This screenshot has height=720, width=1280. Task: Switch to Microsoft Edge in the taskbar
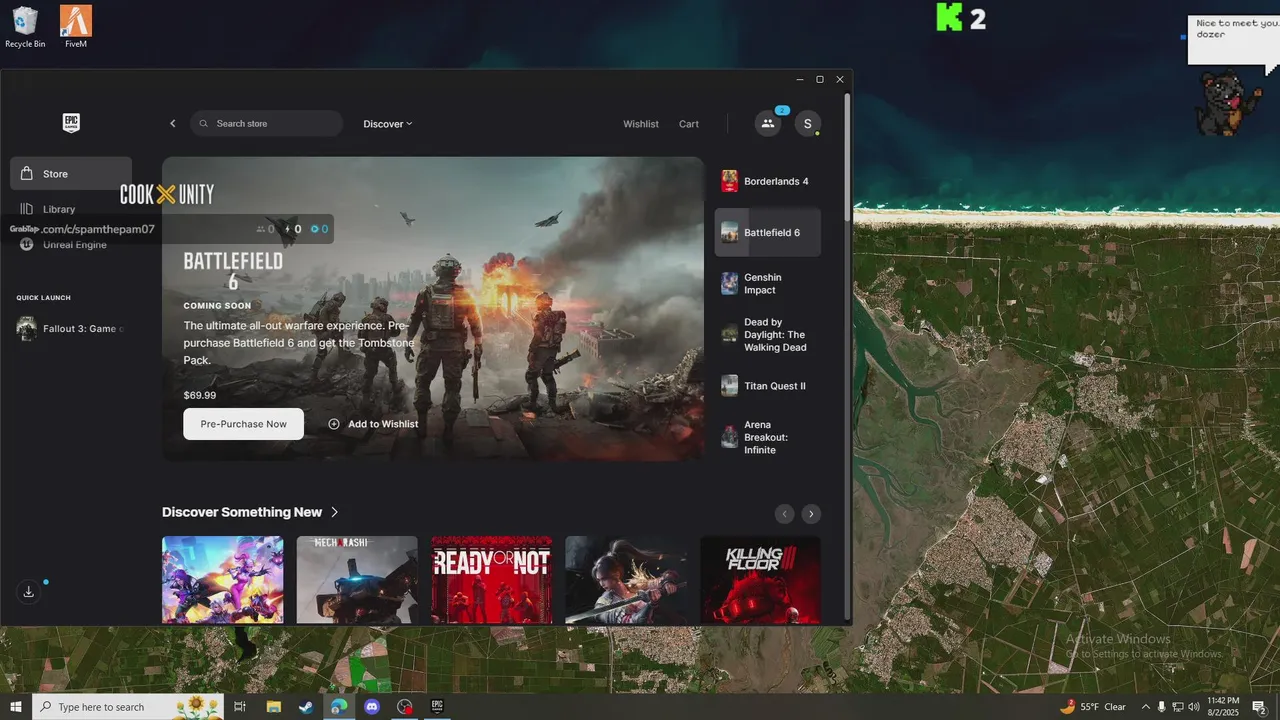(339, 707)
